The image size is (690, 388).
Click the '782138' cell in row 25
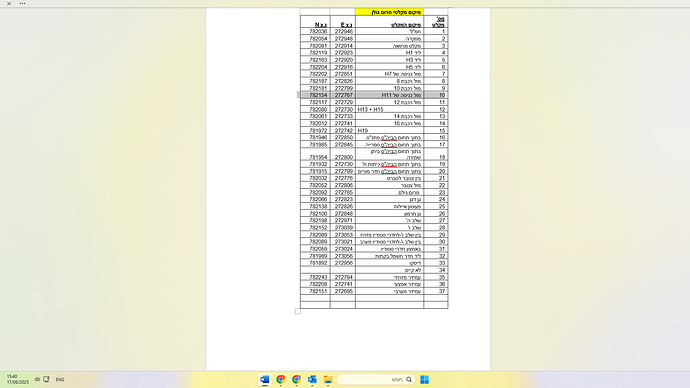(315, 206)
